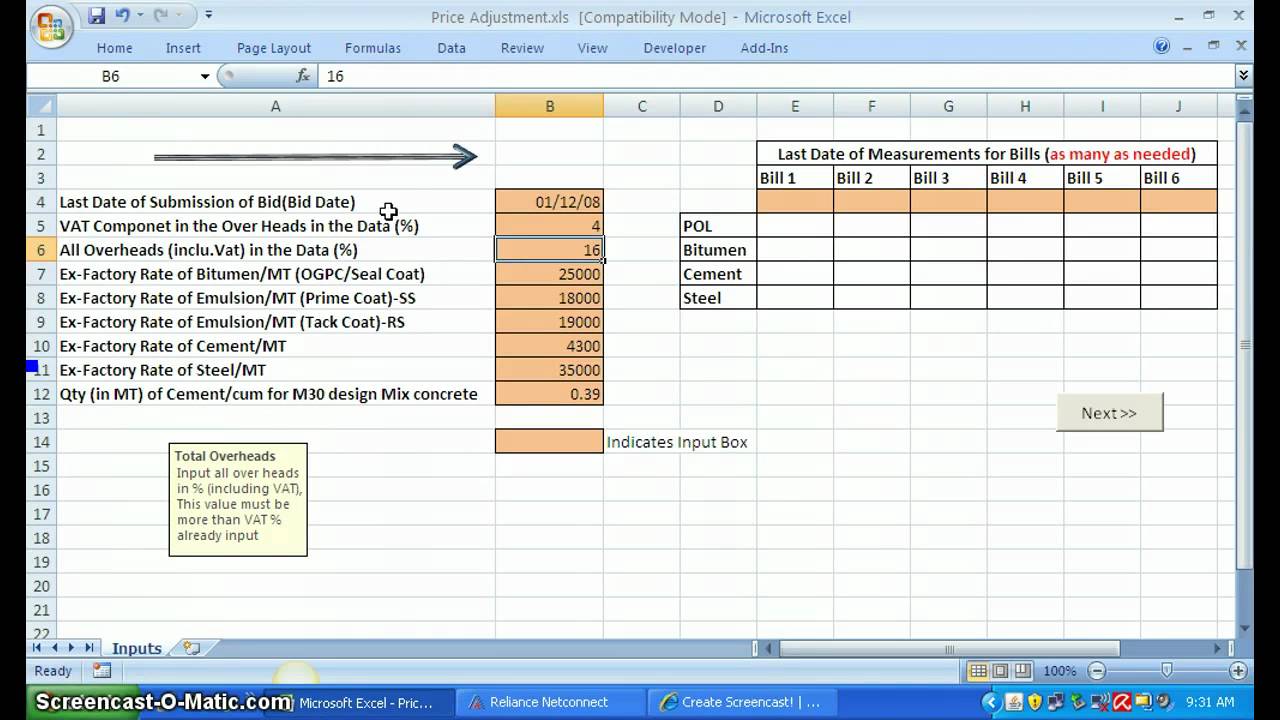Click the Insert Function fx icon
This screenshot has width=1280, height=720.
coord(303,76)
